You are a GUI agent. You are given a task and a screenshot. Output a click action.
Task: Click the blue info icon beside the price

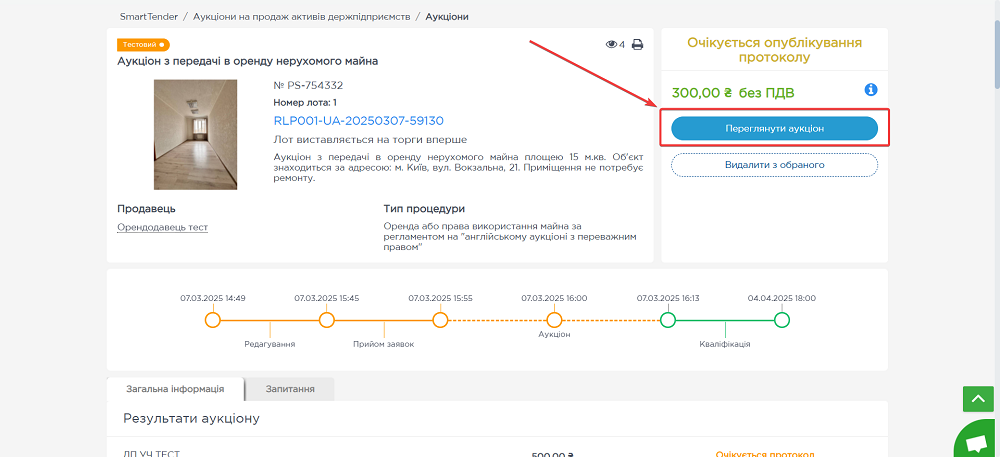pos(870,90)
